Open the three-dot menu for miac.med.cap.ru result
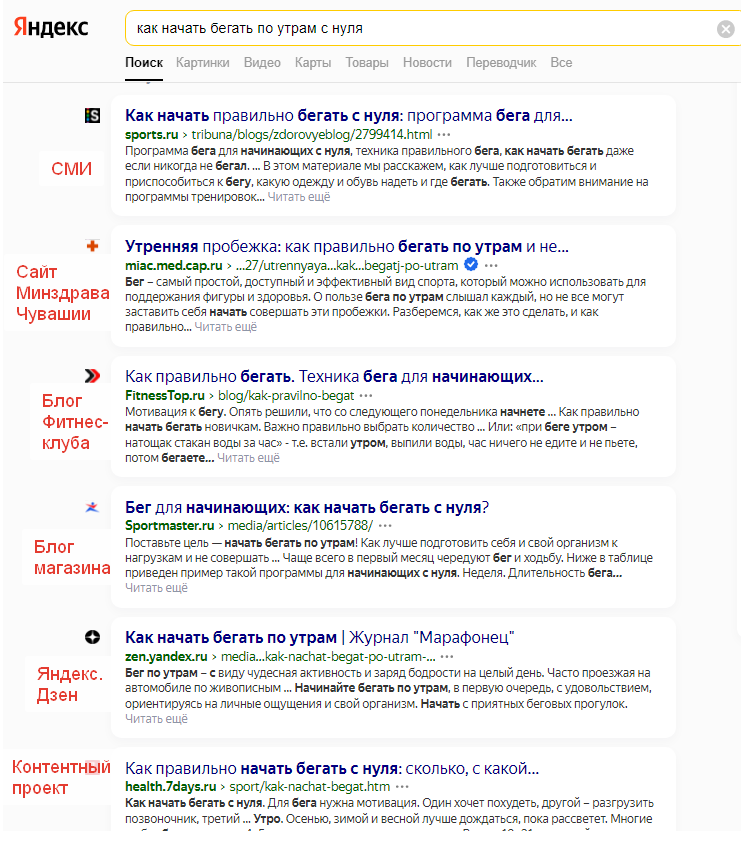 (x=491, y=265)
